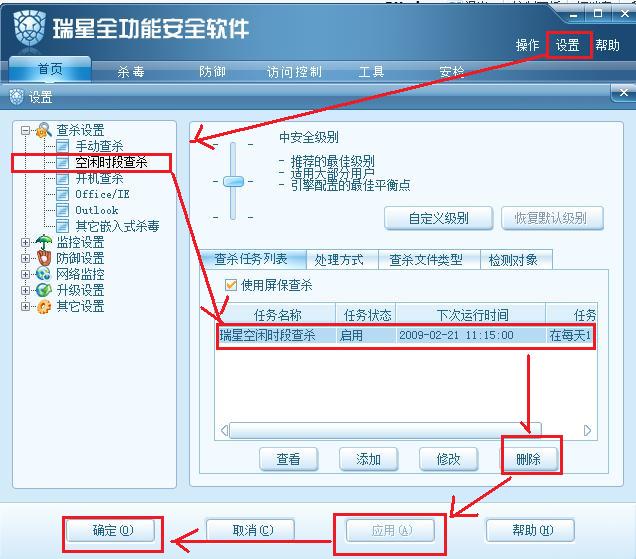This screenshot has width=636, height=559.
Task: Click the green check globe icon for 升级设置
Action: pos(44,290)
